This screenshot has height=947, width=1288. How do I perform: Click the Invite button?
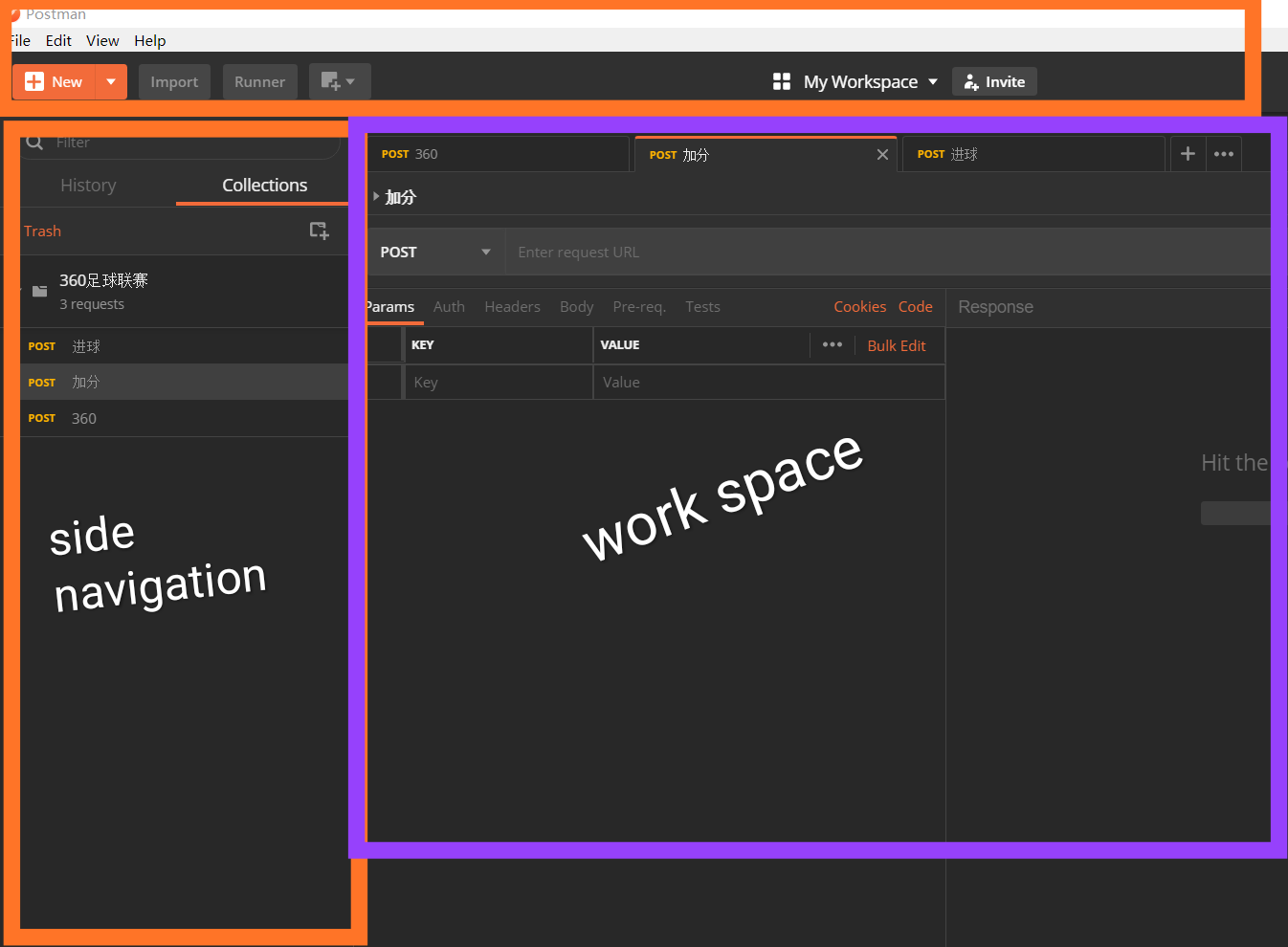994,82
